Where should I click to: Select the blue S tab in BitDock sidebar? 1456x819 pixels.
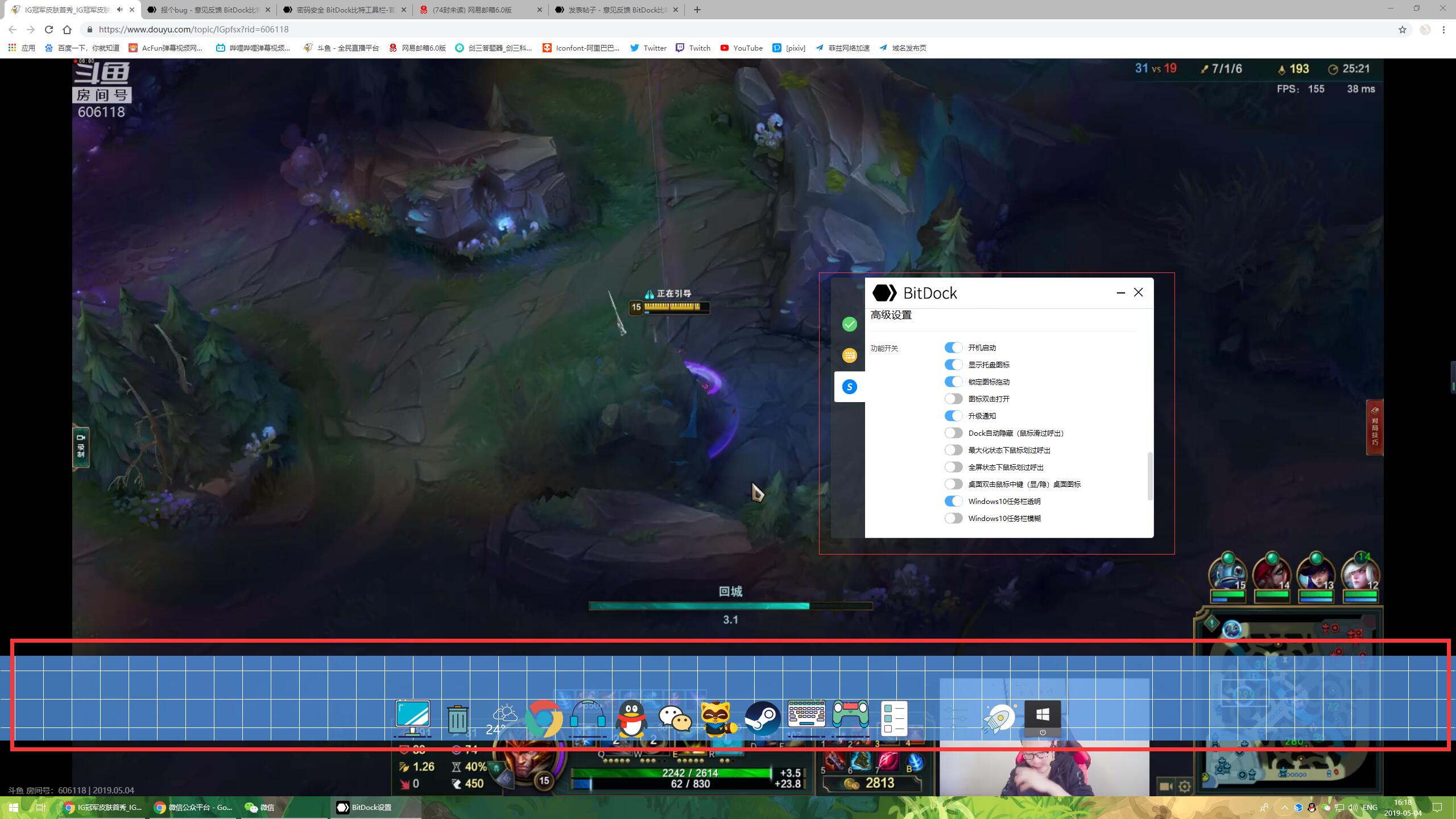849,387
